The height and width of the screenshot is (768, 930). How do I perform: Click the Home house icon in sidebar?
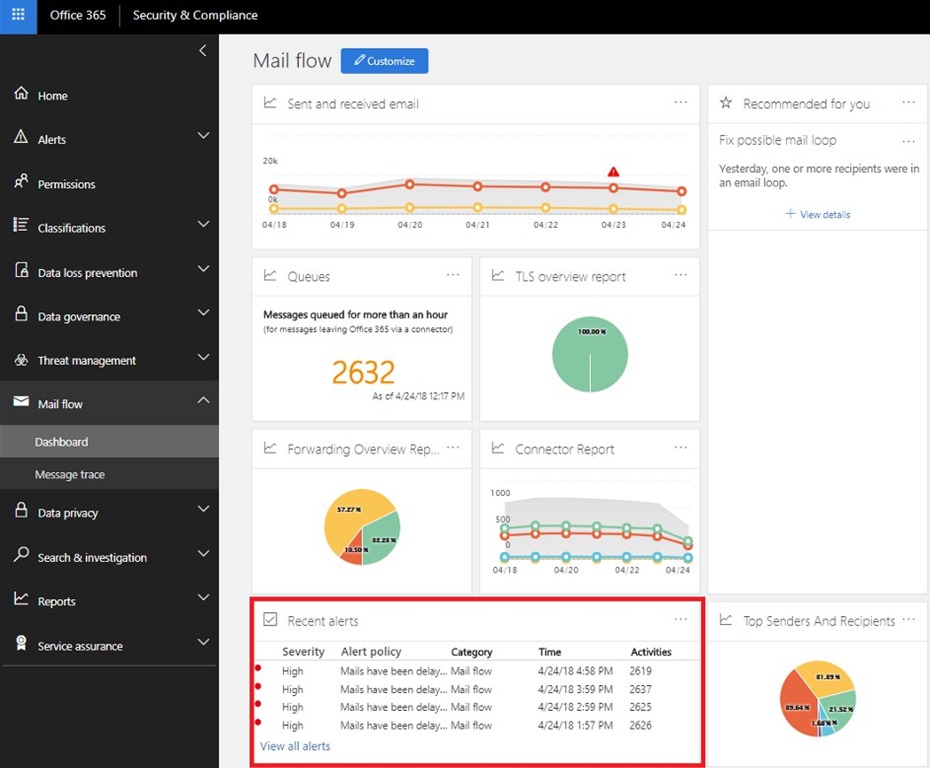(x=21, y=93)
